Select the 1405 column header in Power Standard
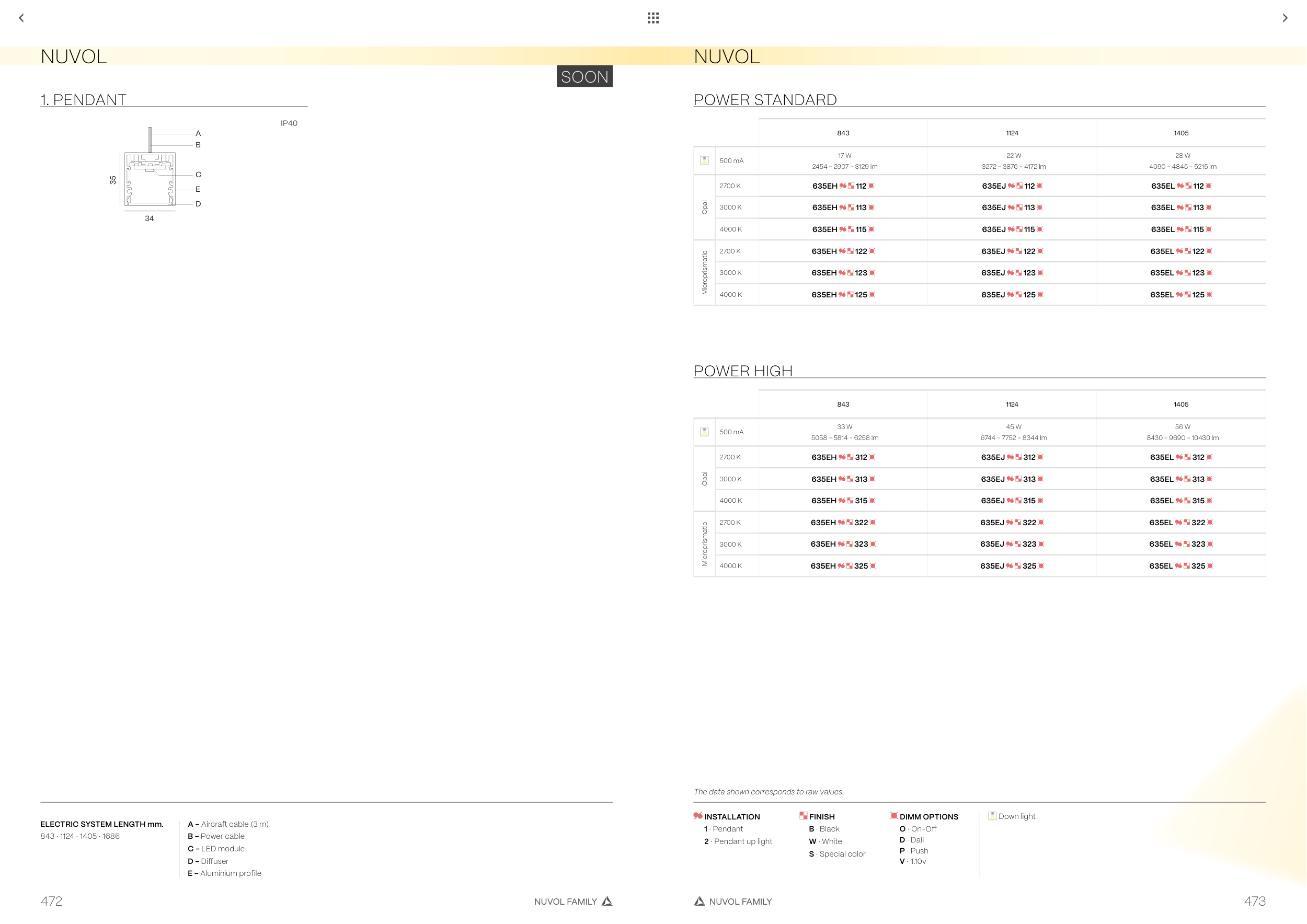This screenshot has height=924, width=1307. (x=1180, y=133)
